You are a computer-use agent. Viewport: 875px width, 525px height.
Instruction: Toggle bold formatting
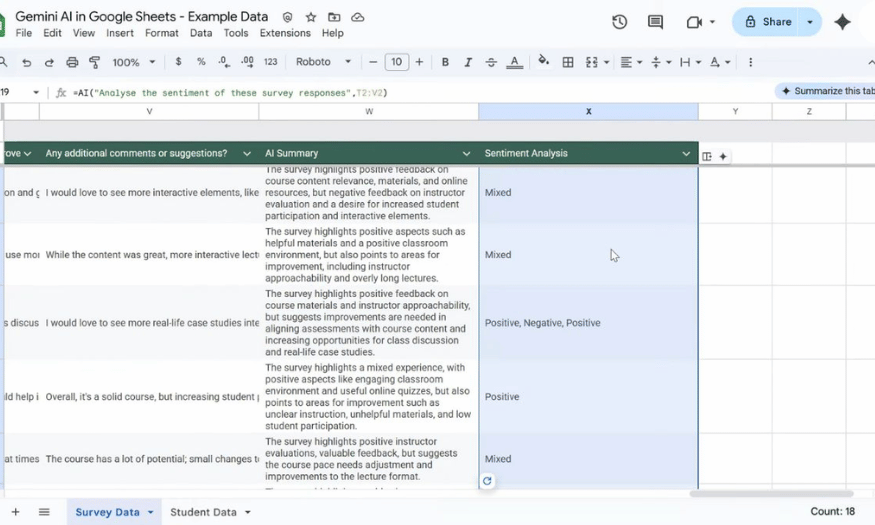(445, 62)
